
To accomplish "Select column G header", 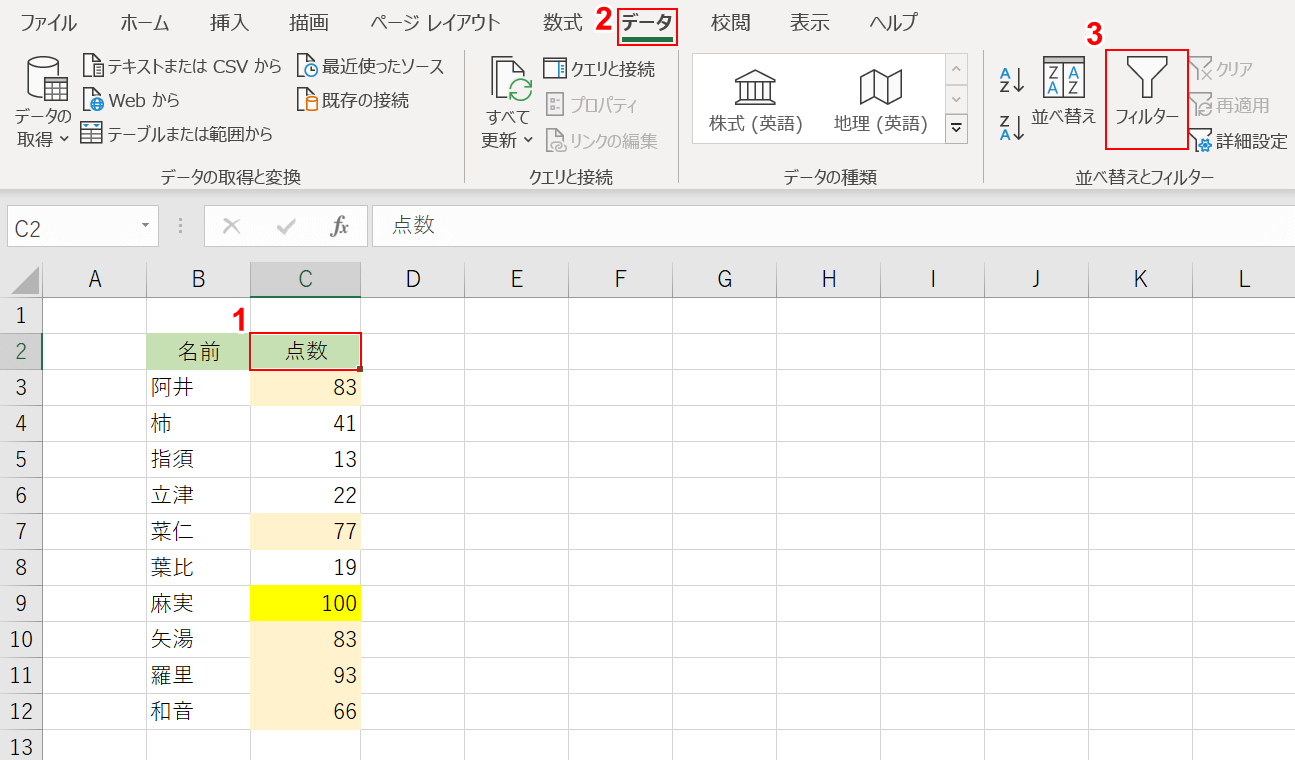I will (725, 280).
